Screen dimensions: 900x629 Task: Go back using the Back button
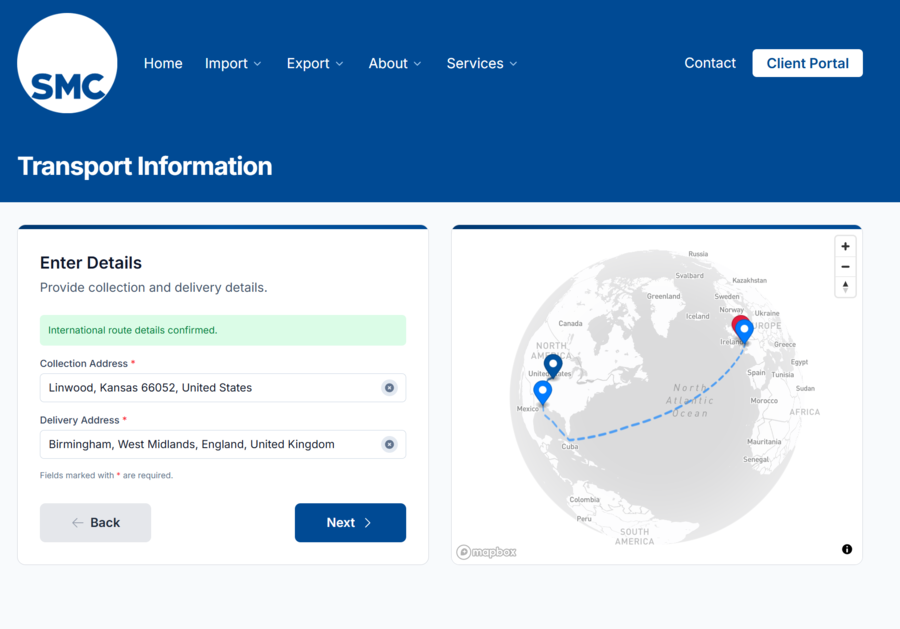coord(95,523)
